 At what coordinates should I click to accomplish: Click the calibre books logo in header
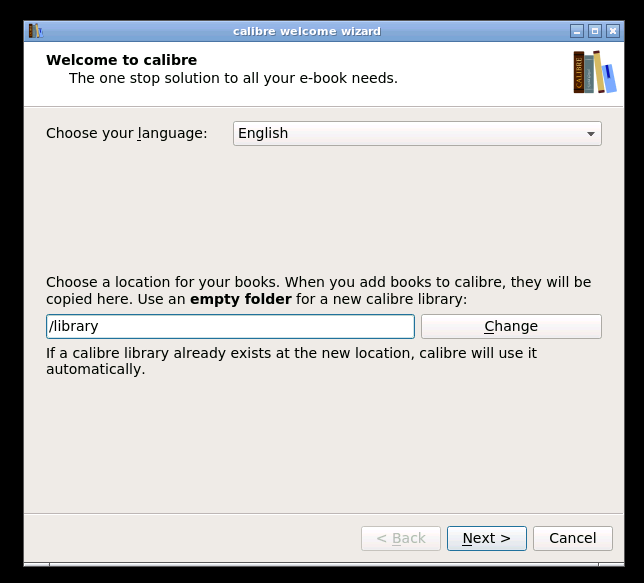(594, 72)
